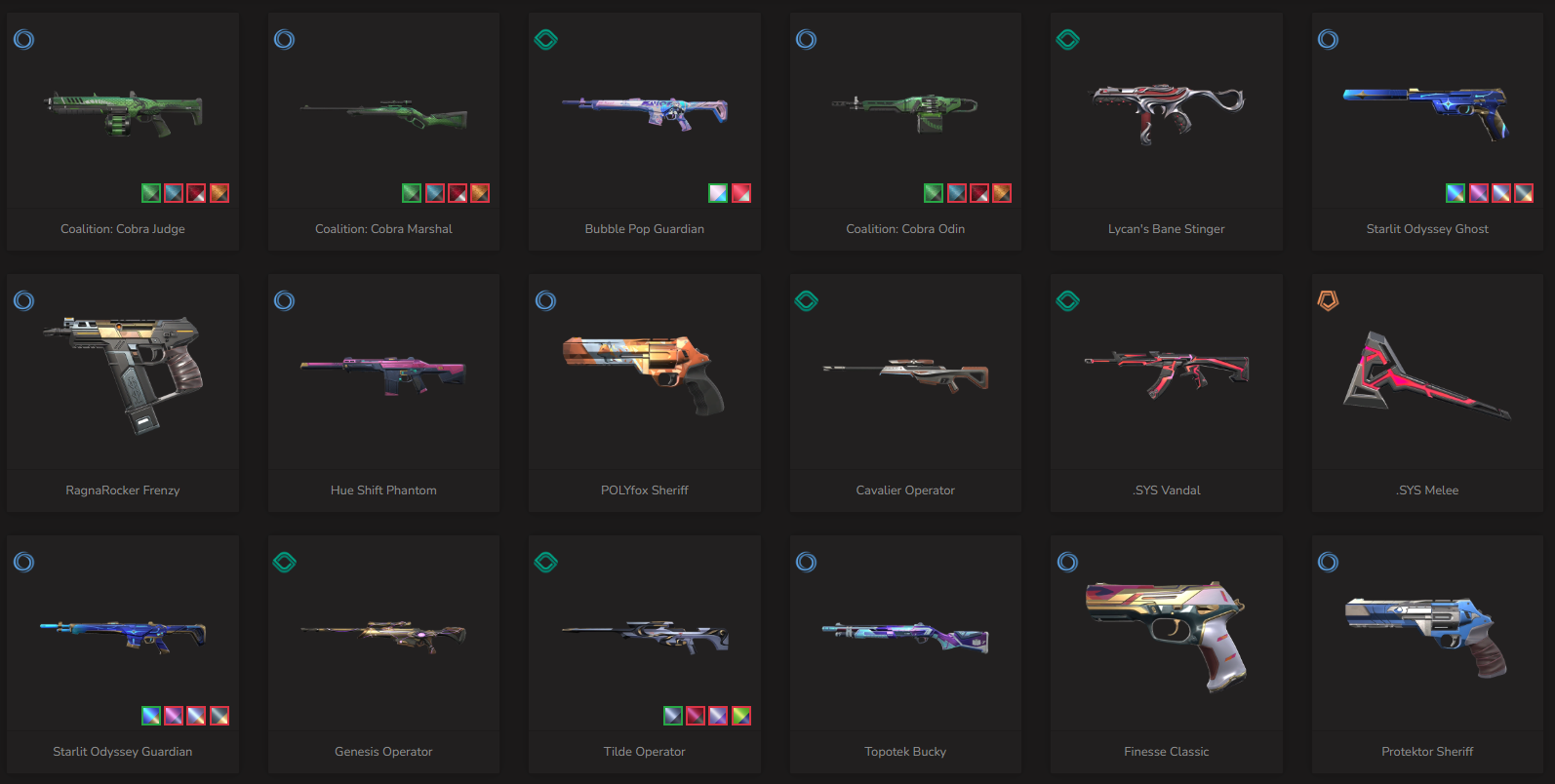Click the orange tier icon on .SYS Melee card

1329,301
